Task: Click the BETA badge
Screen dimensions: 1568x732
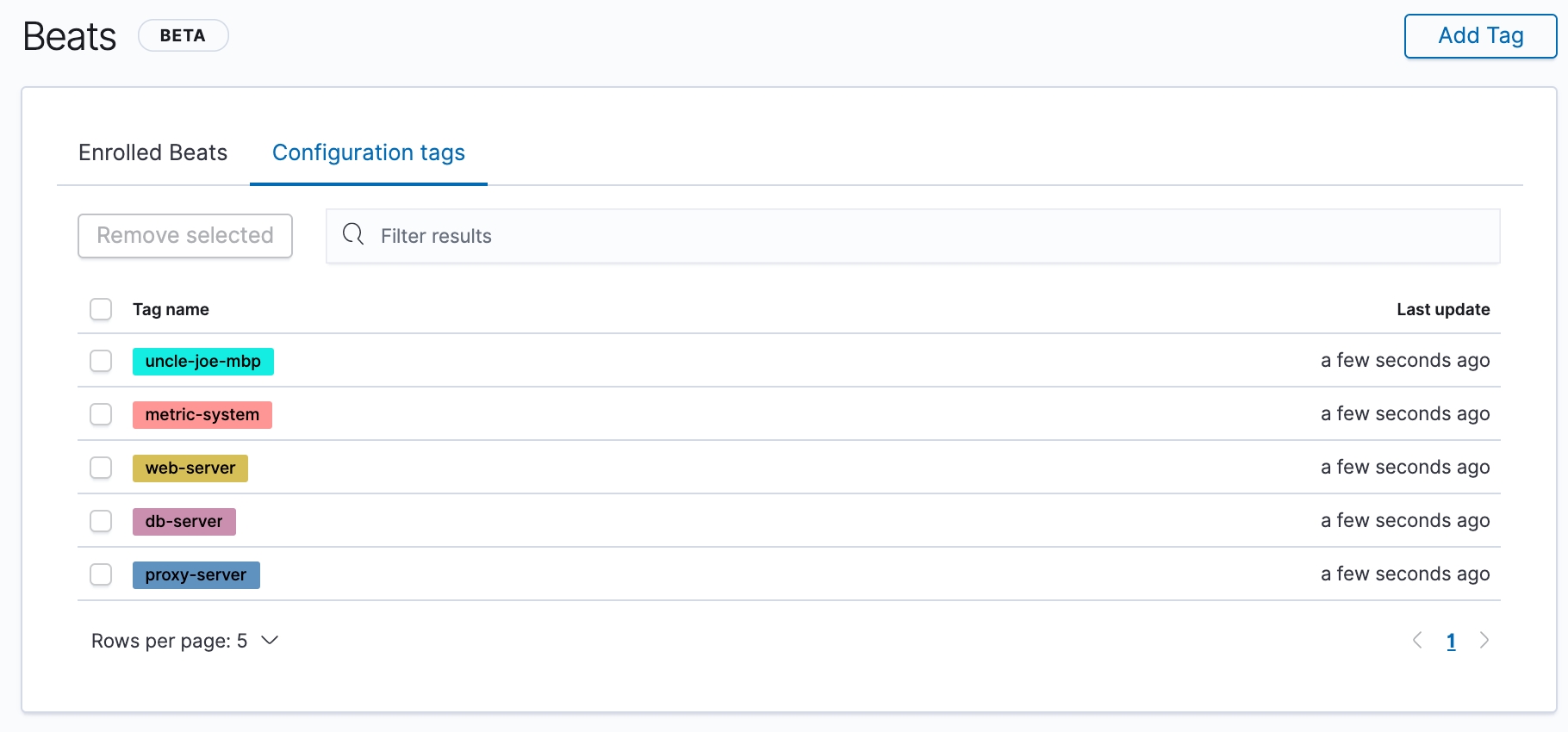Action: [x=183, y=36]
